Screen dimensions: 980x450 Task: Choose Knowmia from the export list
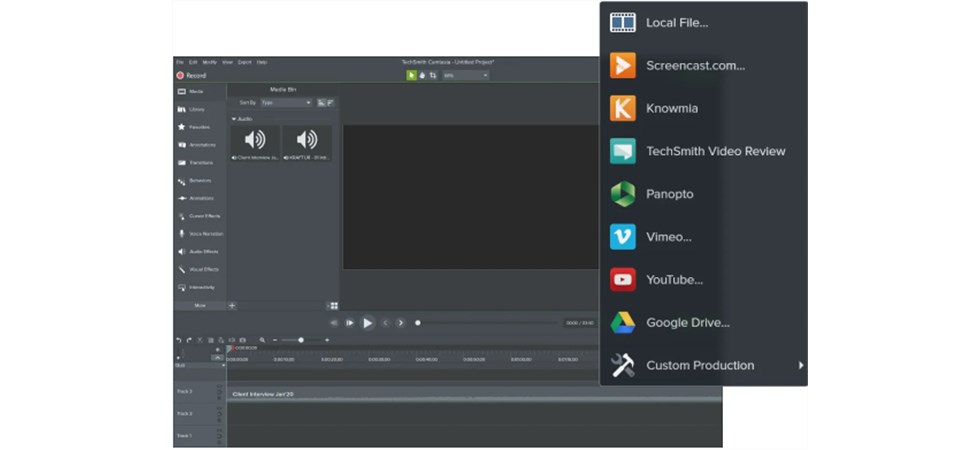click(x=704, y=109)
